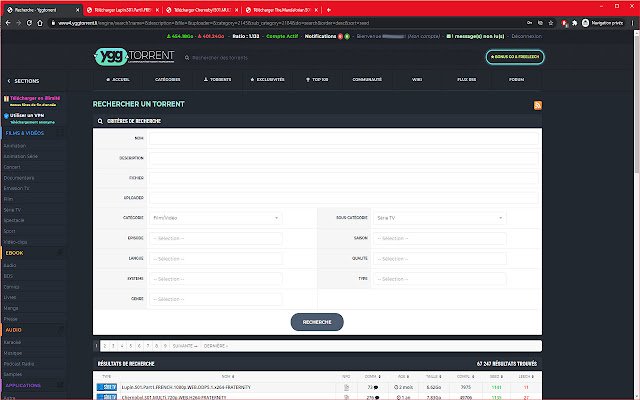
Task: Close the Télécharger Lupin tab
Action: tap(157, 10)
